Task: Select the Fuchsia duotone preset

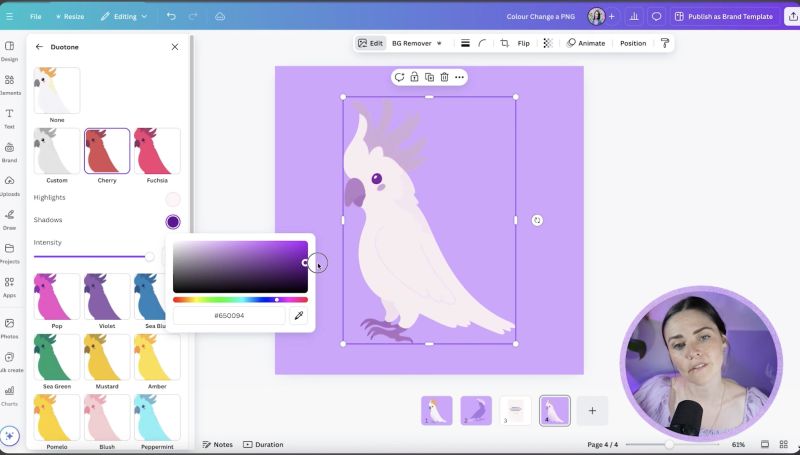Action: click(157, 151)
